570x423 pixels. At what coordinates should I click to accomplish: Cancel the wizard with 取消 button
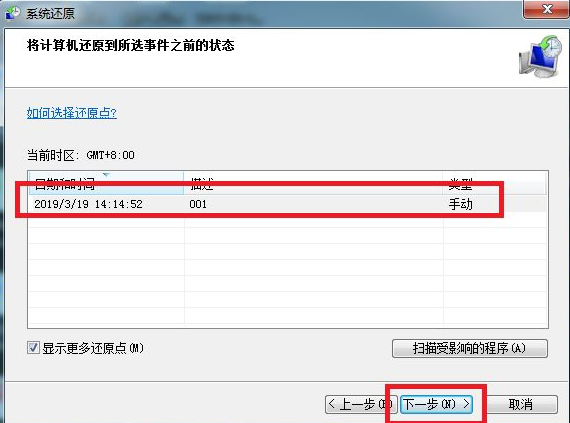[521, 404]
